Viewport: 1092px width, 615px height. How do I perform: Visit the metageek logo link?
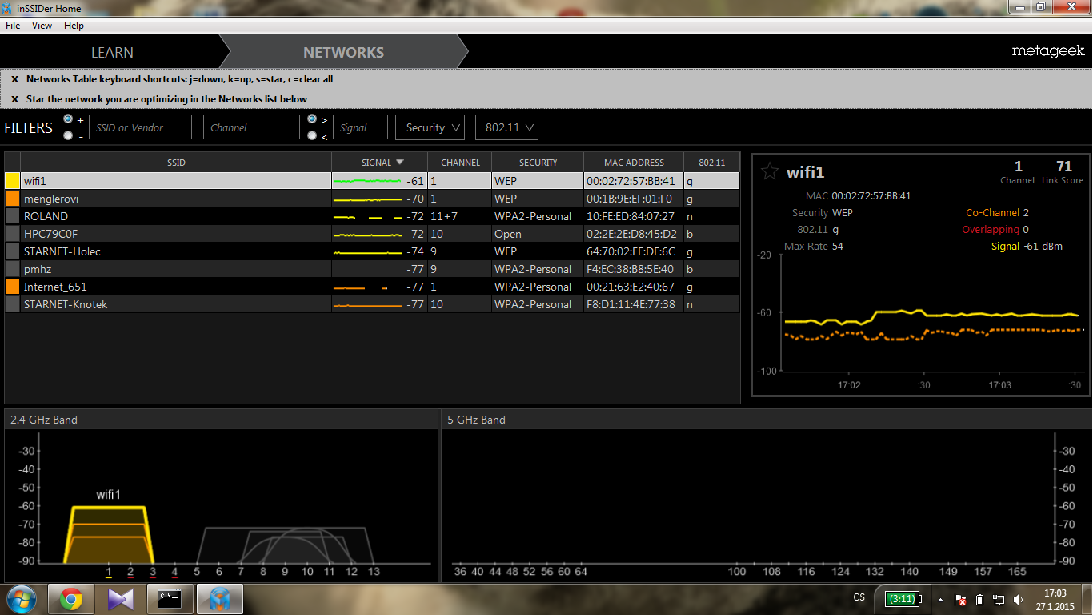coord(1047,51)
